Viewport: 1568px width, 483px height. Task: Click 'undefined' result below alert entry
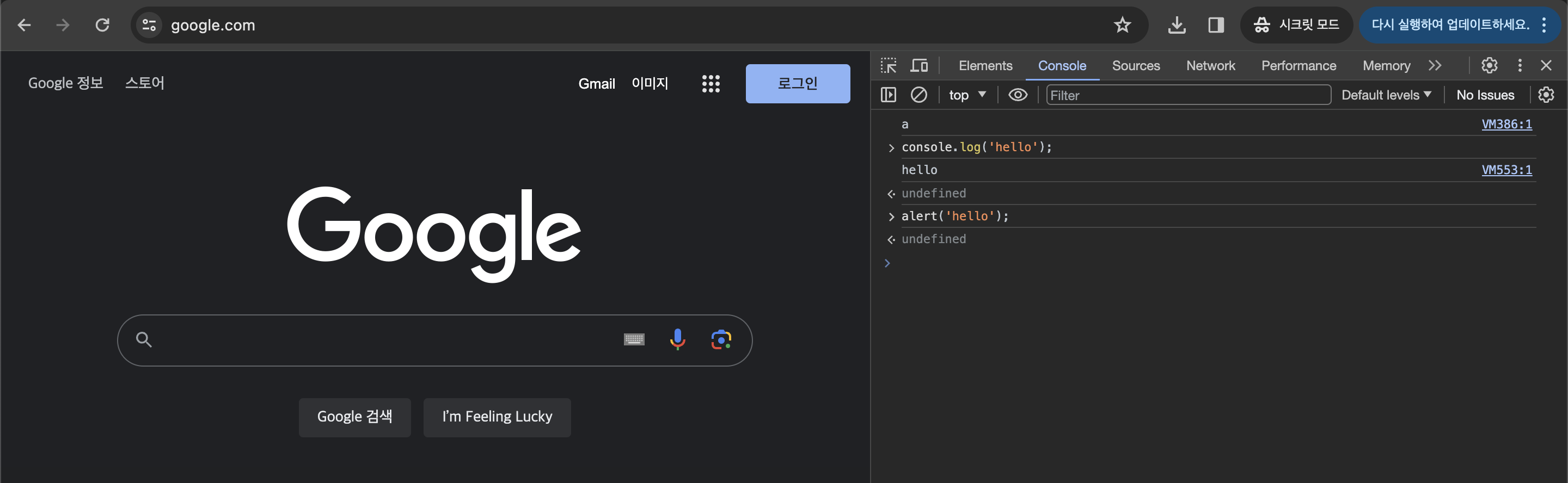pos(933,239)
